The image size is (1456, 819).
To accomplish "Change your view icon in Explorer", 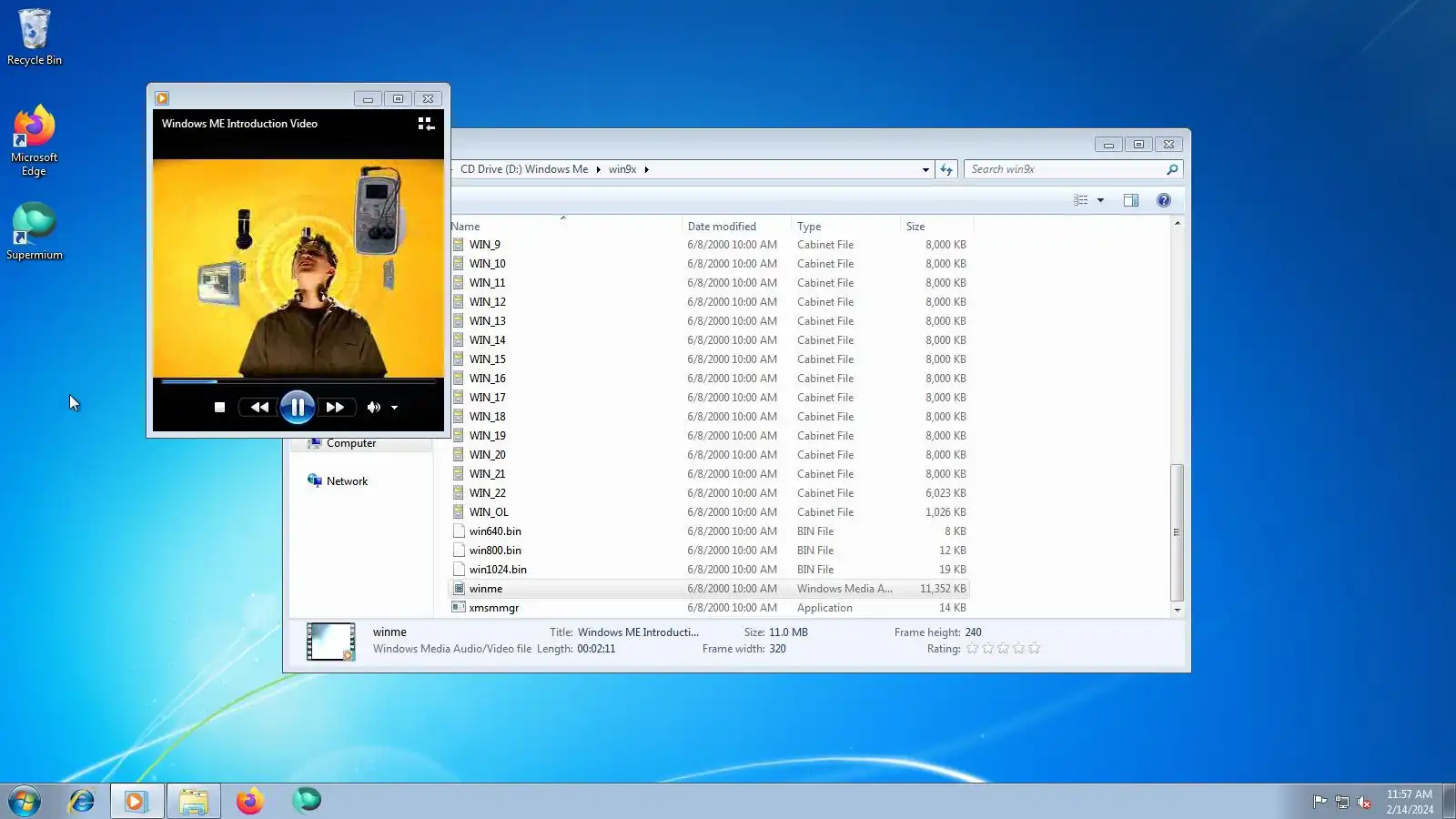I will (1080, 200).
